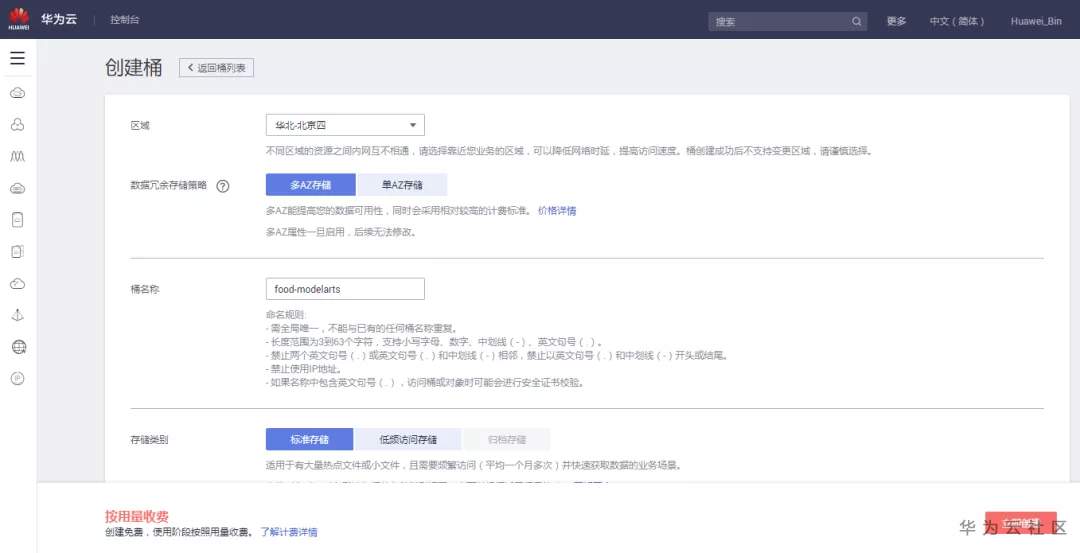This screenshot has height=553, width=1080.
Task: Click the 创建桶 page heading
Action: (x=134, y=67)
